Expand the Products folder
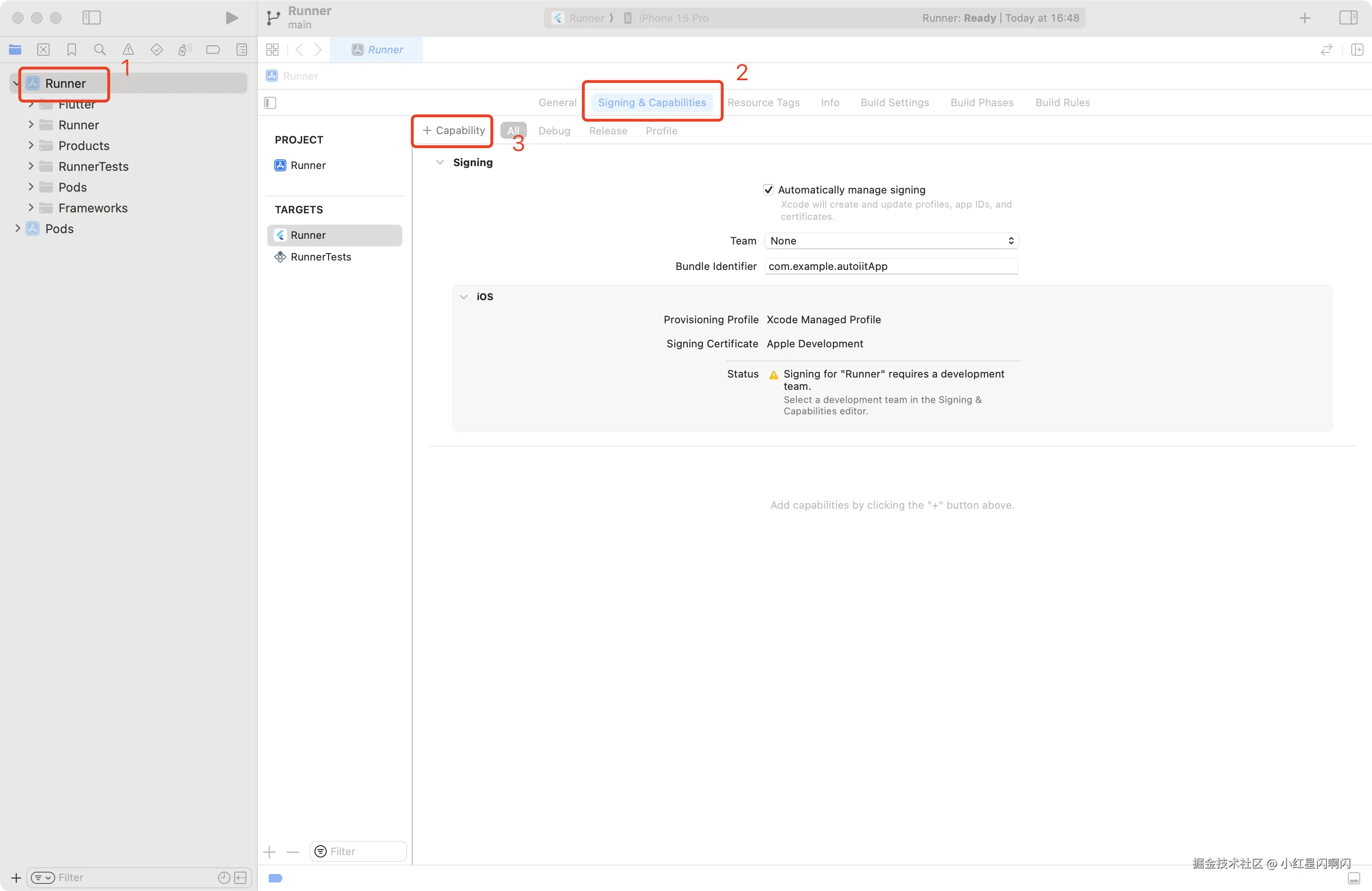 [x=31, y=146]
